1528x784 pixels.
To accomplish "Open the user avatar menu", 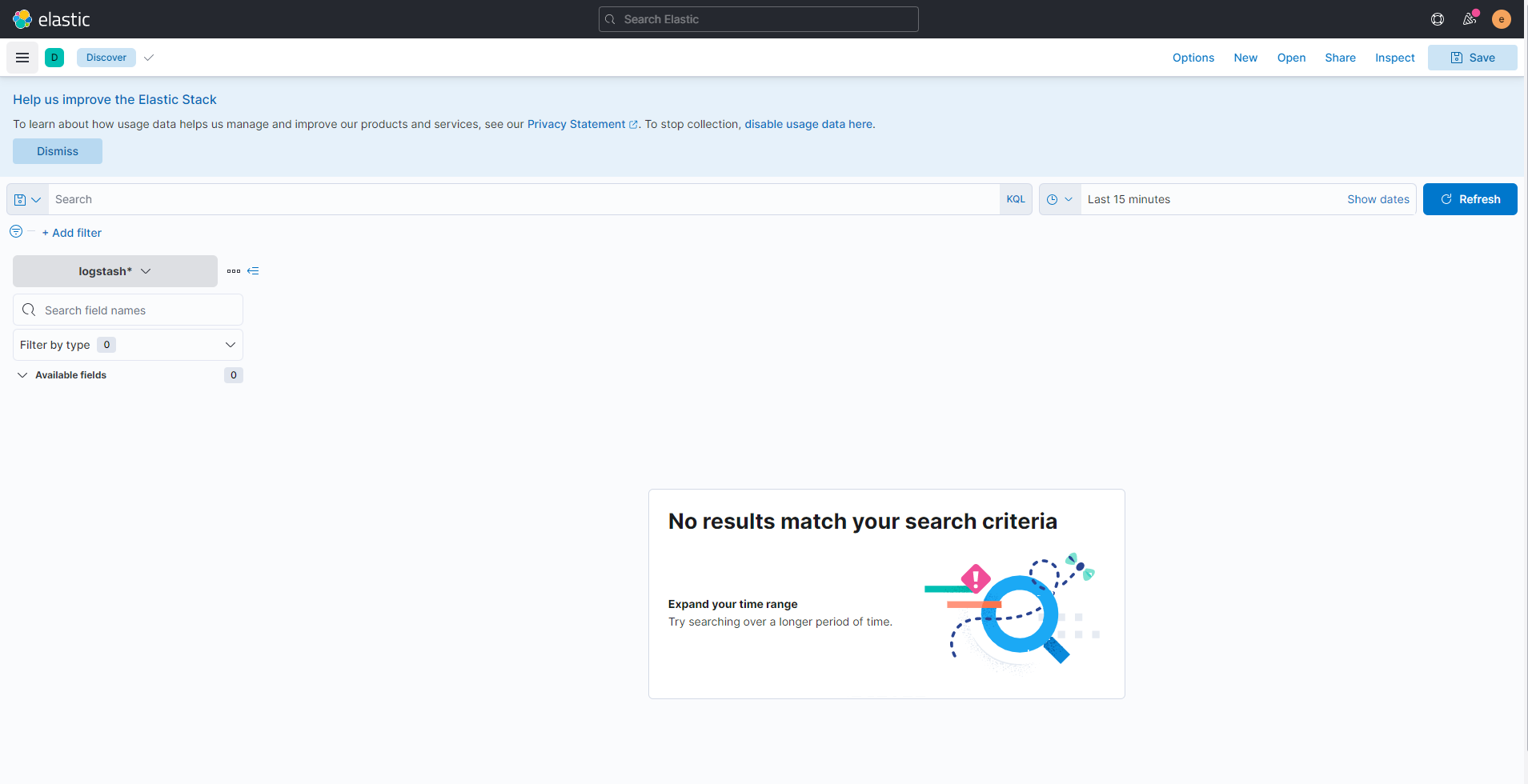I will [1502, 19].
